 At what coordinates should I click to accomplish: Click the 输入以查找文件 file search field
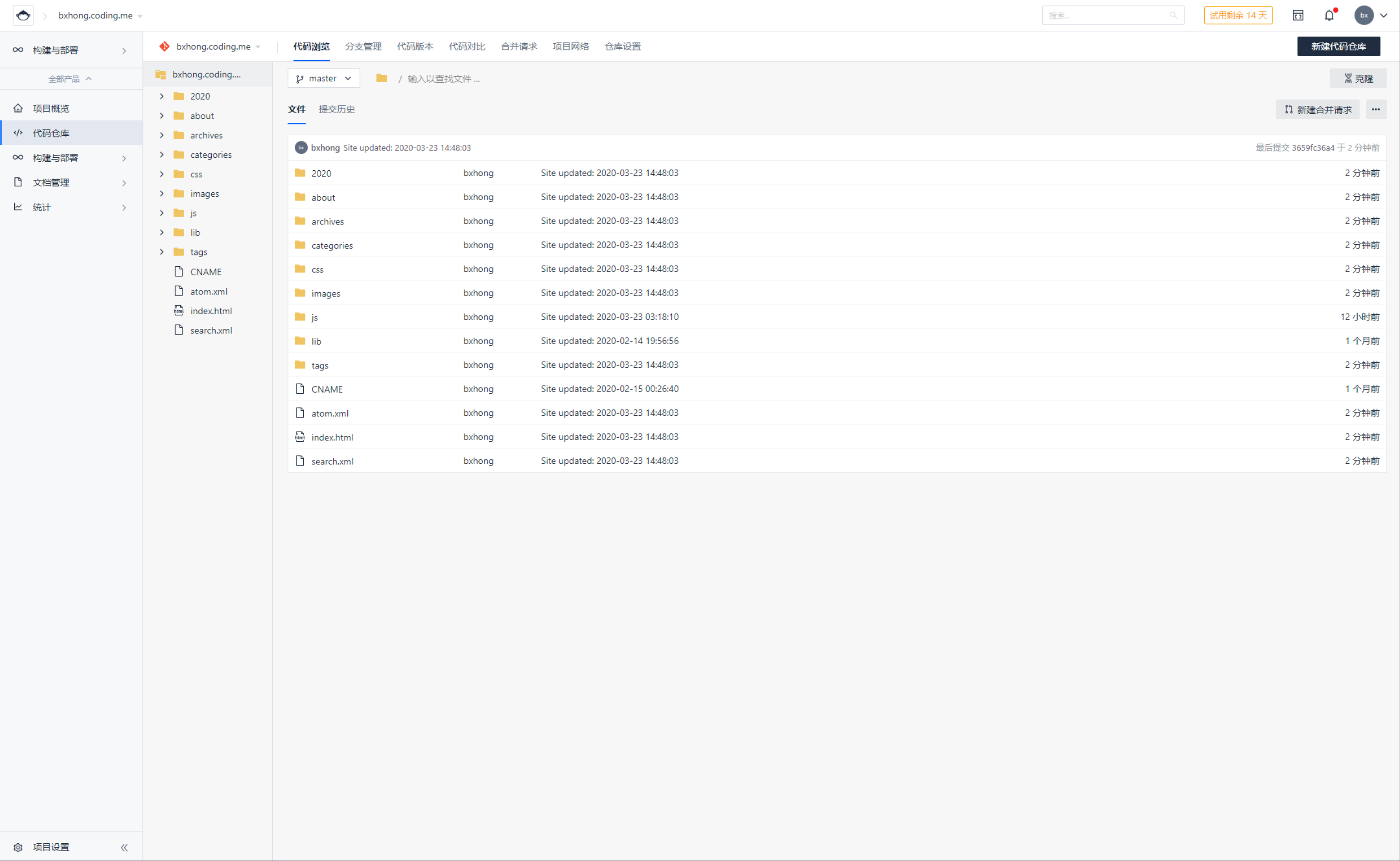[443, 79]
